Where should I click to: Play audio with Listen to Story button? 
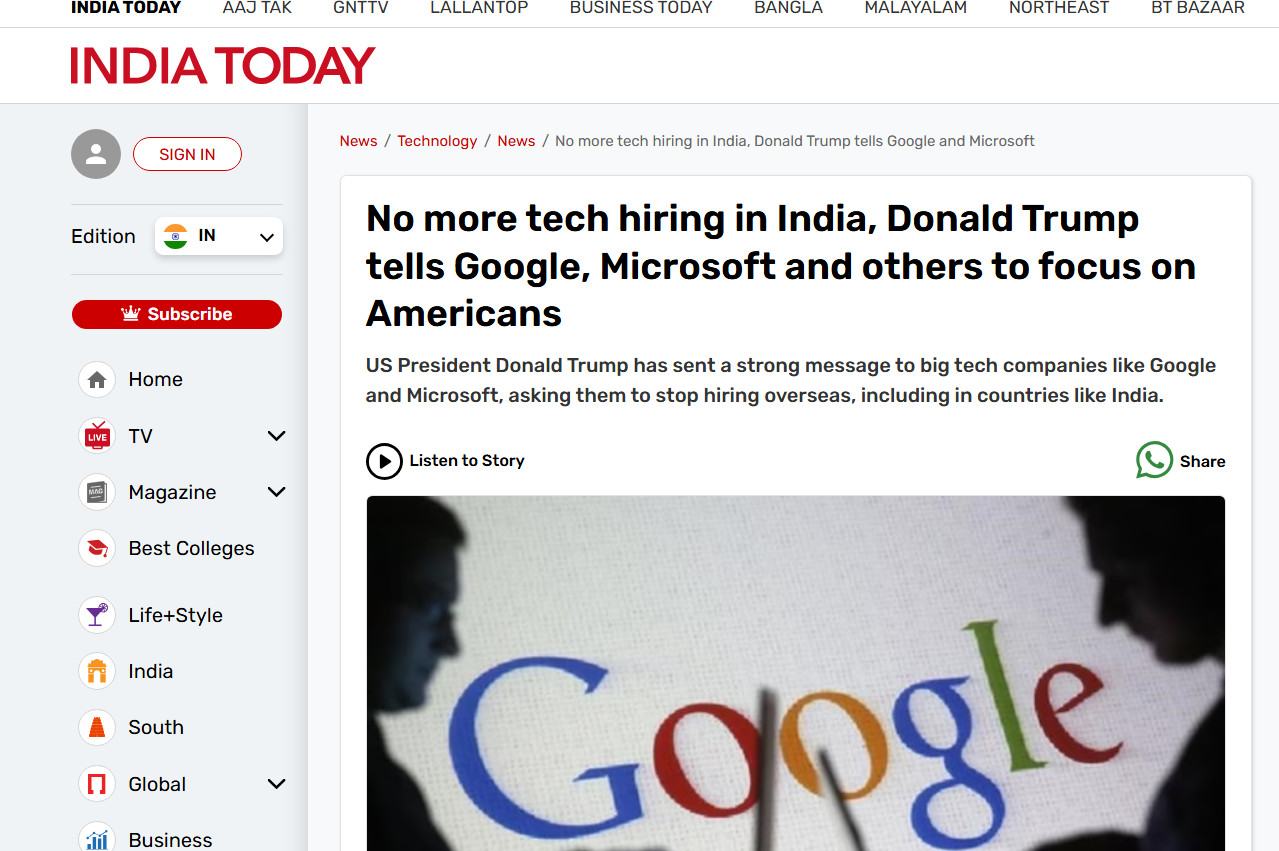(445, 461)
